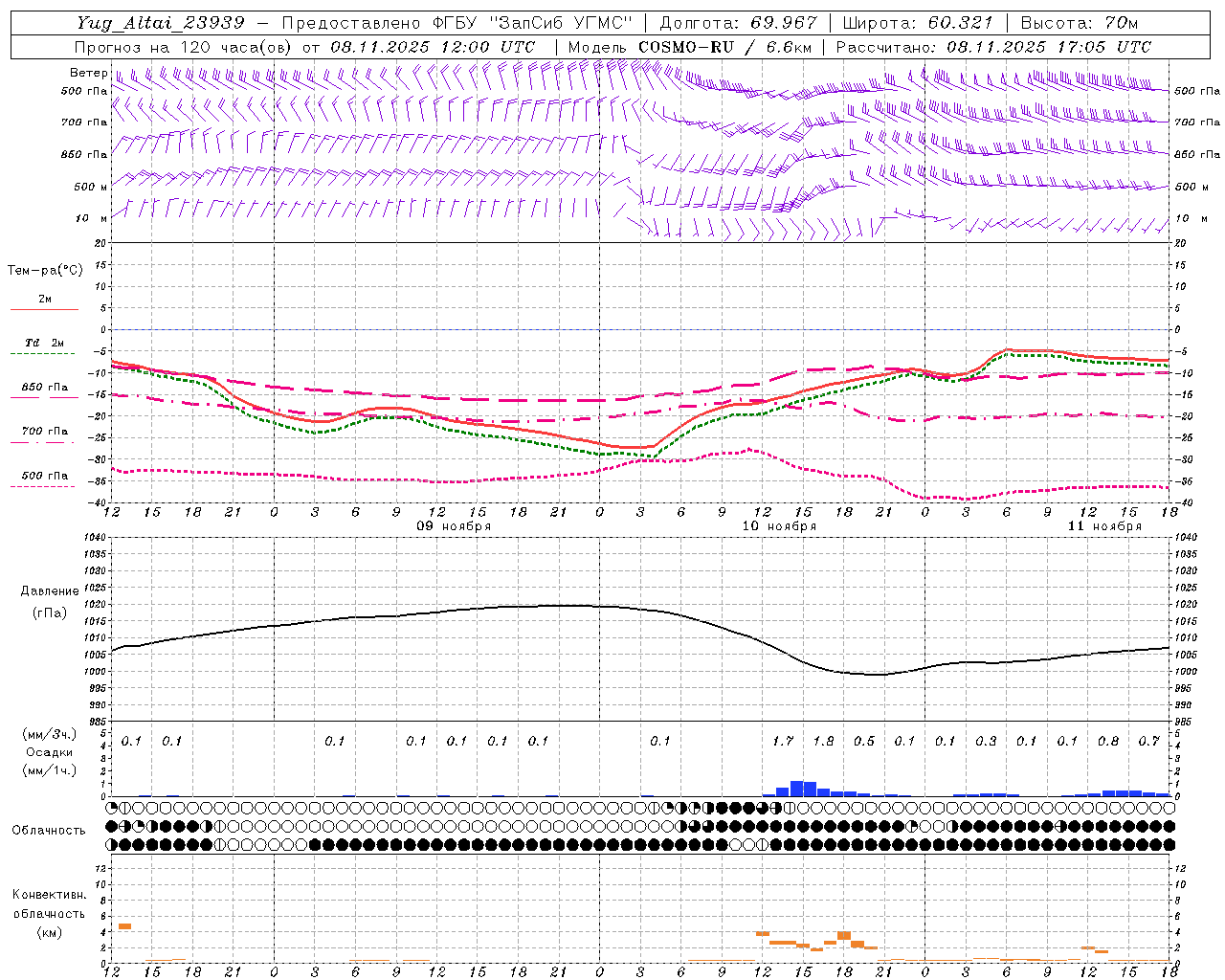The height and width of the screenshot is (980, 1225).
Task: Click the tallest blue precipitation bar
Action: [x=796, y=789]
